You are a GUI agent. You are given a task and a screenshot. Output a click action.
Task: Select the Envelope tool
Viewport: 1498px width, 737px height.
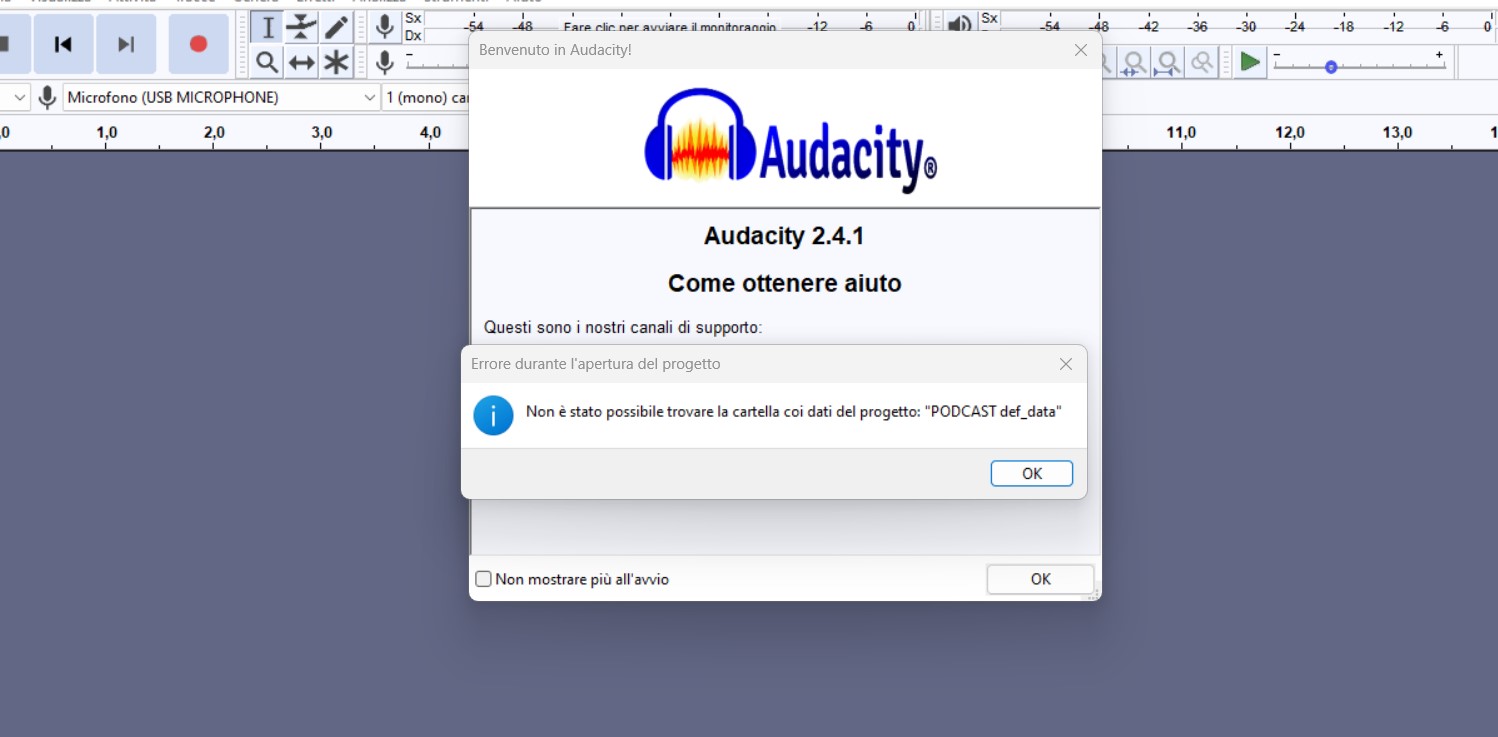coord(301,27)
